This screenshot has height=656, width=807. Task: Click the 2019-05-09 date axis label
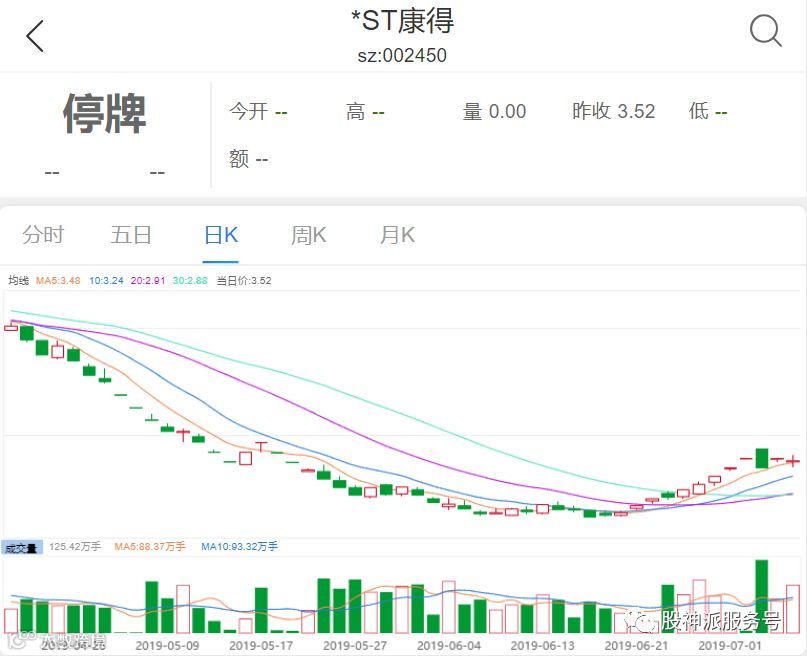167,645
